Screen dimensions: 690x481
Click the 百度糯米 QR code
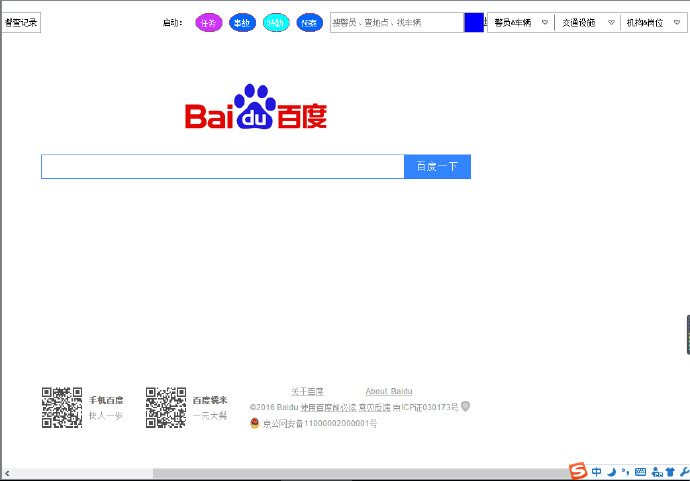[x=166, y=408]
